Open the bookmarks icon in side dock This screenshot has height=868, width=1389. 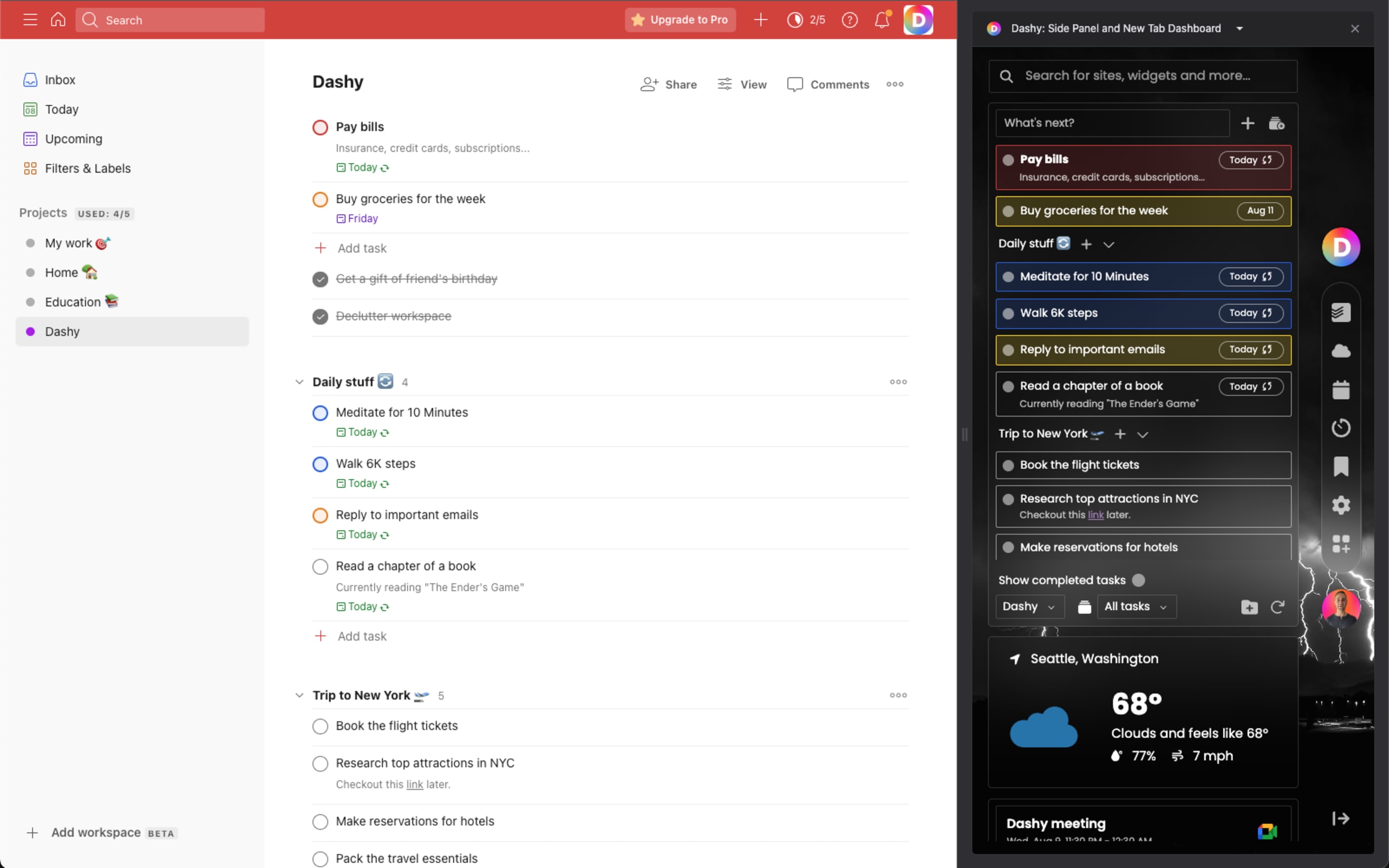pyautogui.click(x=1341, y=467)
